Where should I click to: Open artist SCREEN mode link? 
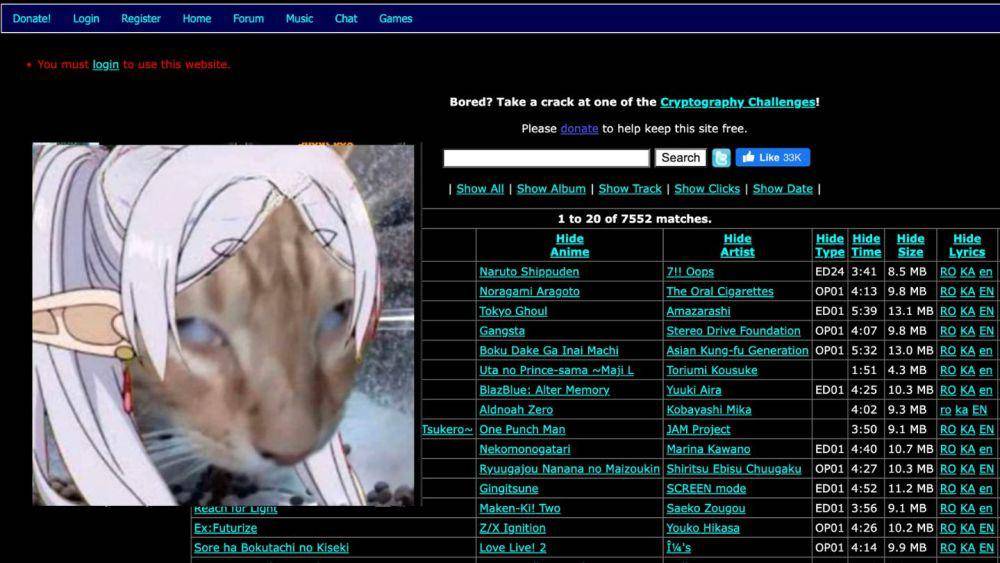click(706, 489)
